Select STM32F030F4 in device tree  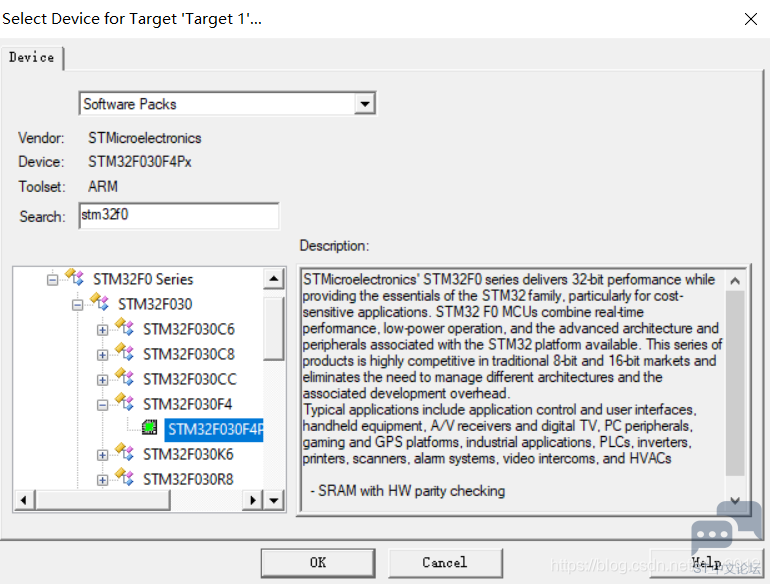point(188,404)
